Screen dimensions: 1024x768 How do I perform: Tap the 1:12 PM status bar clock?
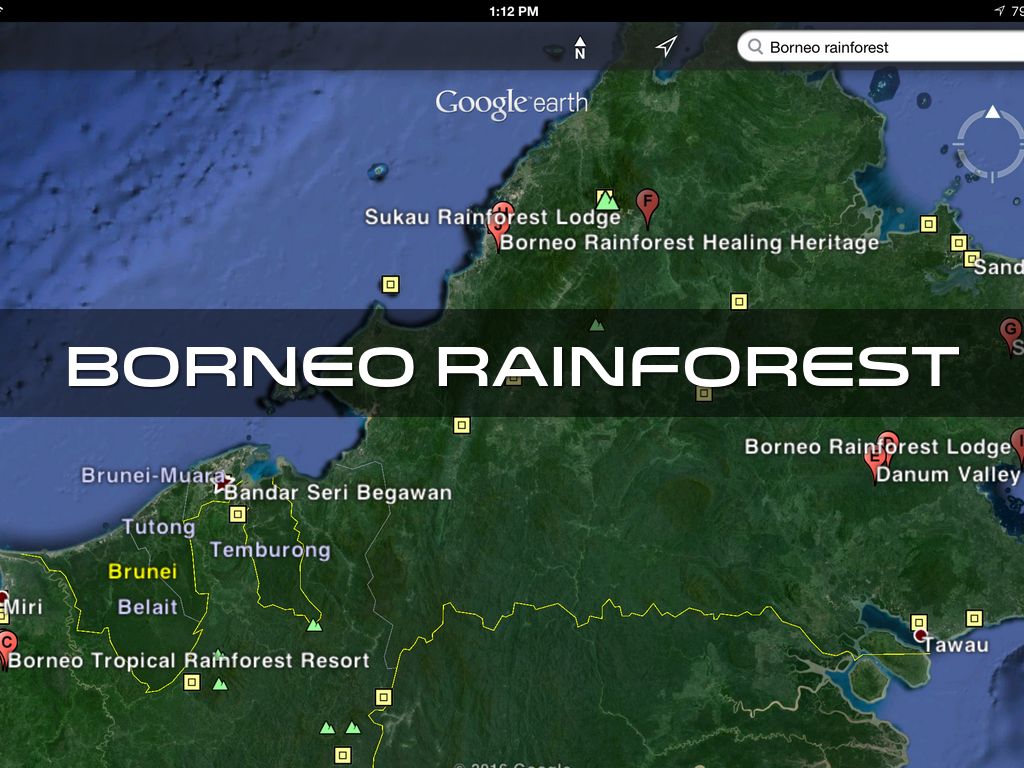pos(514,11)
